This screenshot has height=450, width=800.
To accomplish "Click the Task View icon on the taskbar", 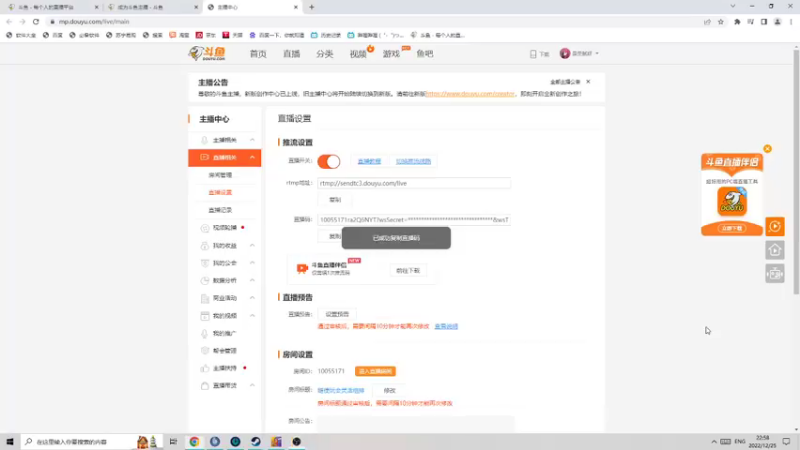I will tap(173, 442).
